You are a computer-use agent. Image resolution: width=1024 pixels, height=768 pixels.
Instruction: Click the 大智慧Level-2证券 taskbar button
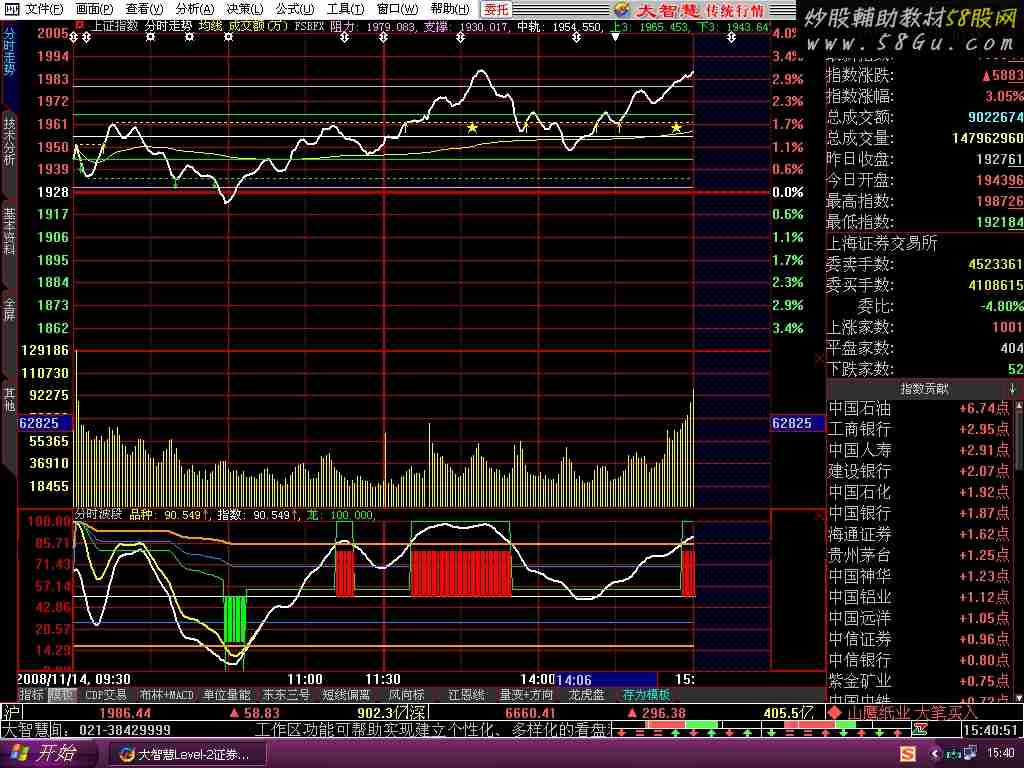186,754
